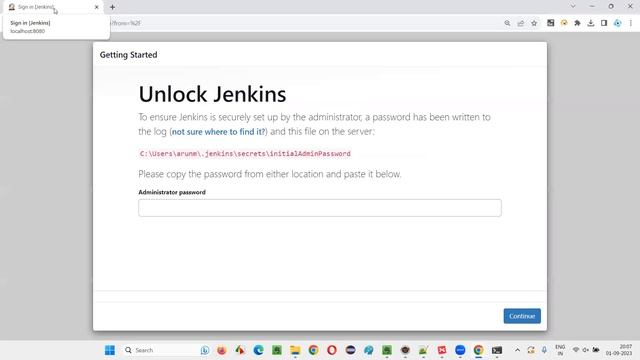Open the Windows Start menu
Viewport: 640px width, 360px height.
[x=110, y=350]
